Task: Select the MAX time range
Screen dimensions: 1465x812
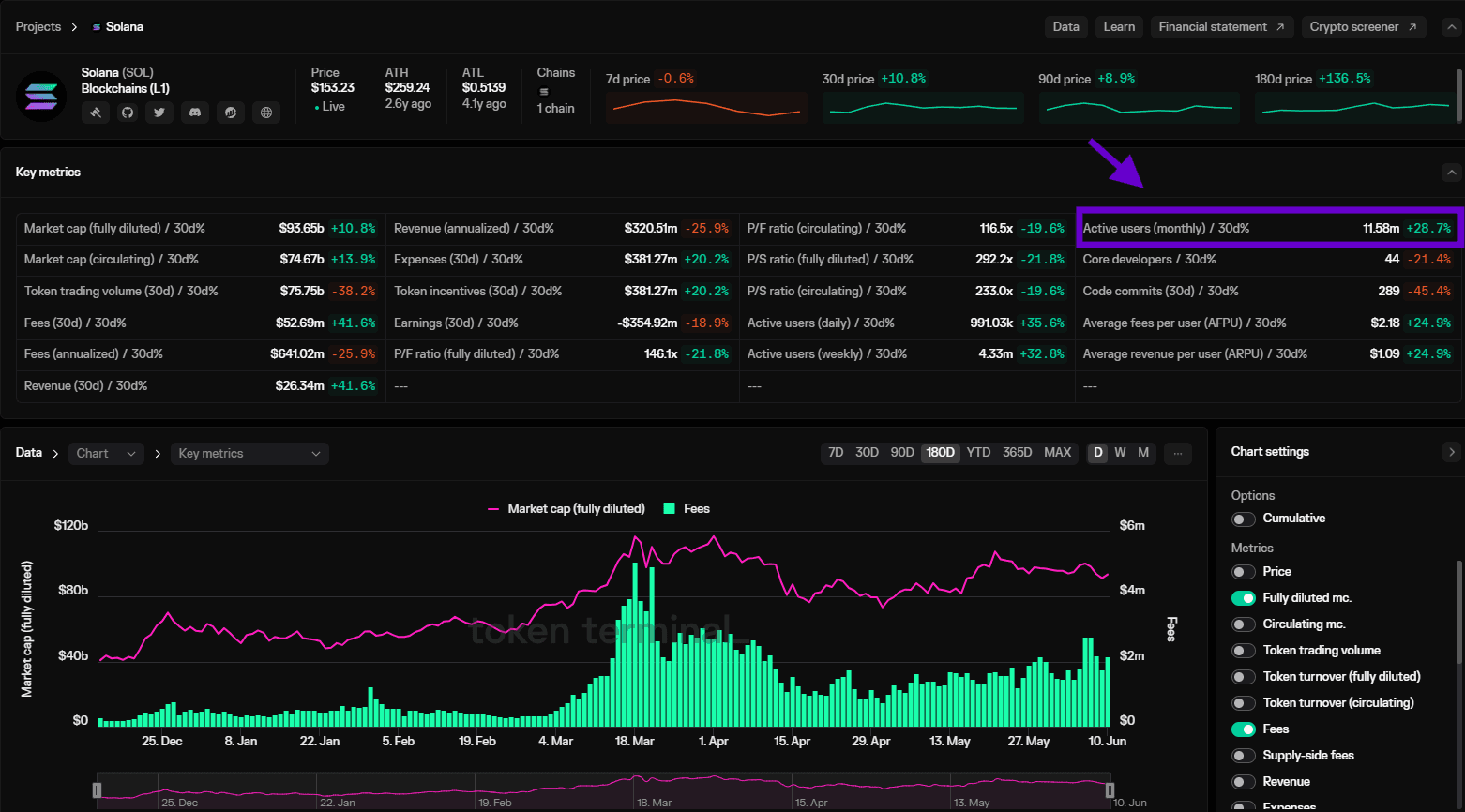Action: point(1057,453)
